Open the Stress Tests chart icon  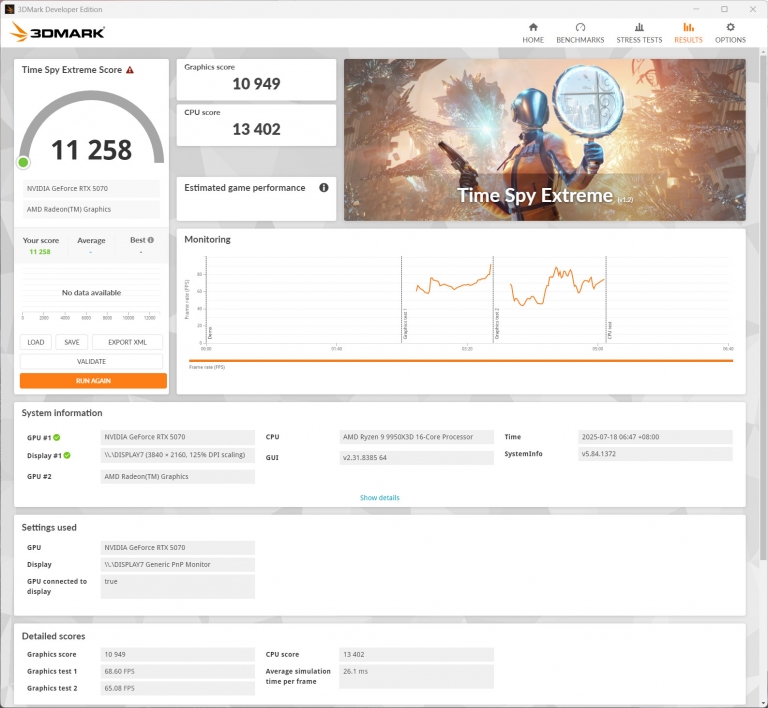(x=639, y=27)
